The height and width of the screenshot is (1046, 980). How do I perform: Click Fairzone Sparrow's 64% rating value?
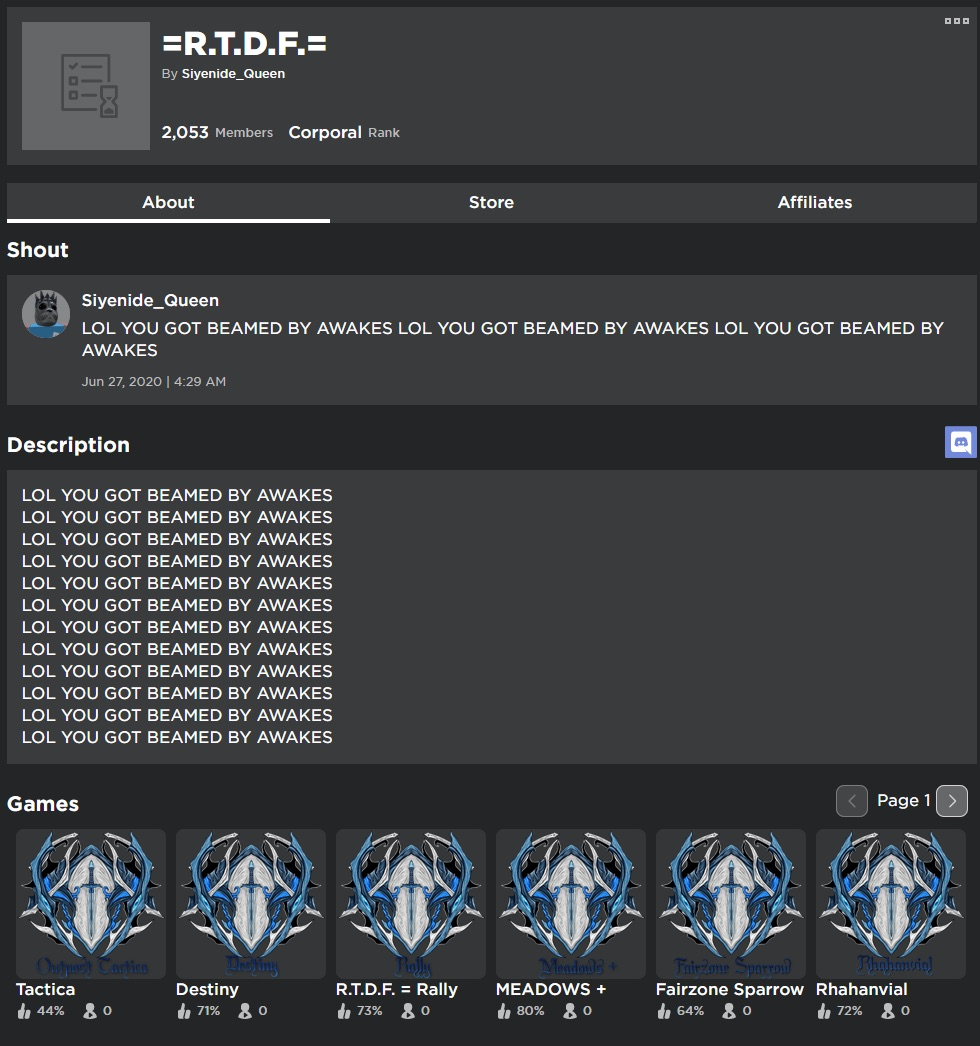pos(690,1011)
